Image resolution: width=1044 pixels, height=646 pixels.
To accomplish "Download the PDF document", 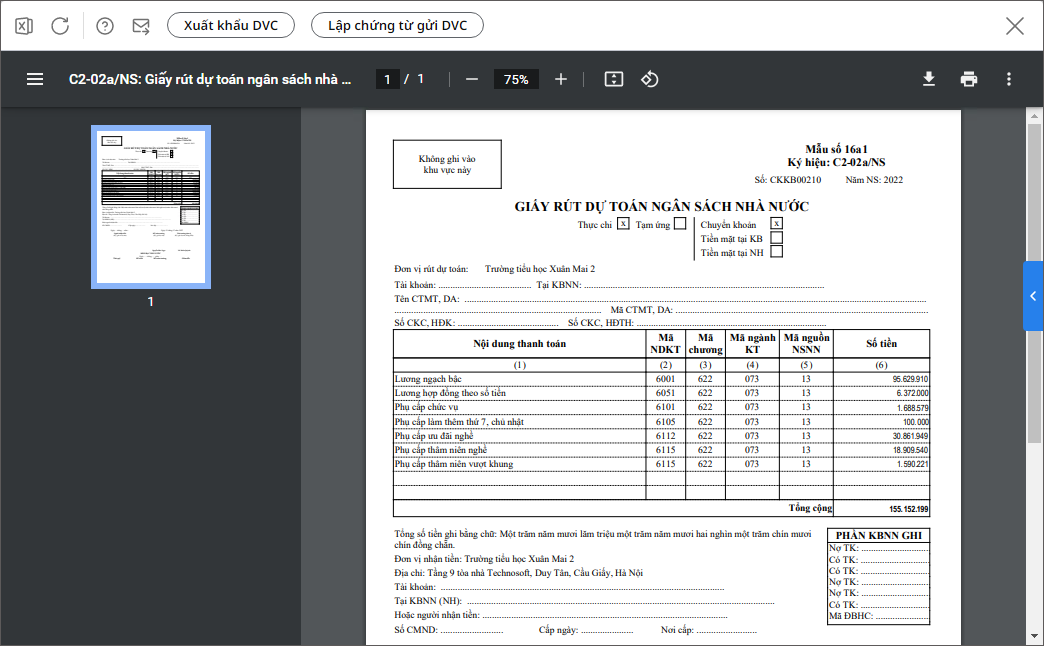I will point(929,79).
